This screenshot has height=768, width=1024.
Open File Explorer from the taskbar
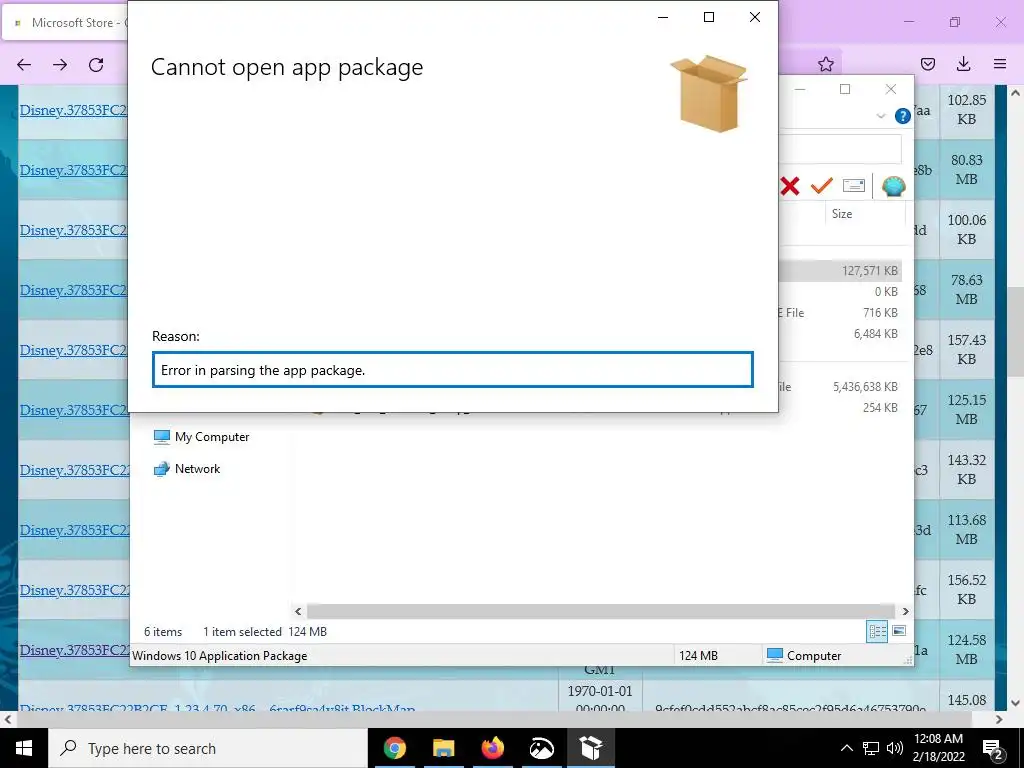click(x=443, y=748)
